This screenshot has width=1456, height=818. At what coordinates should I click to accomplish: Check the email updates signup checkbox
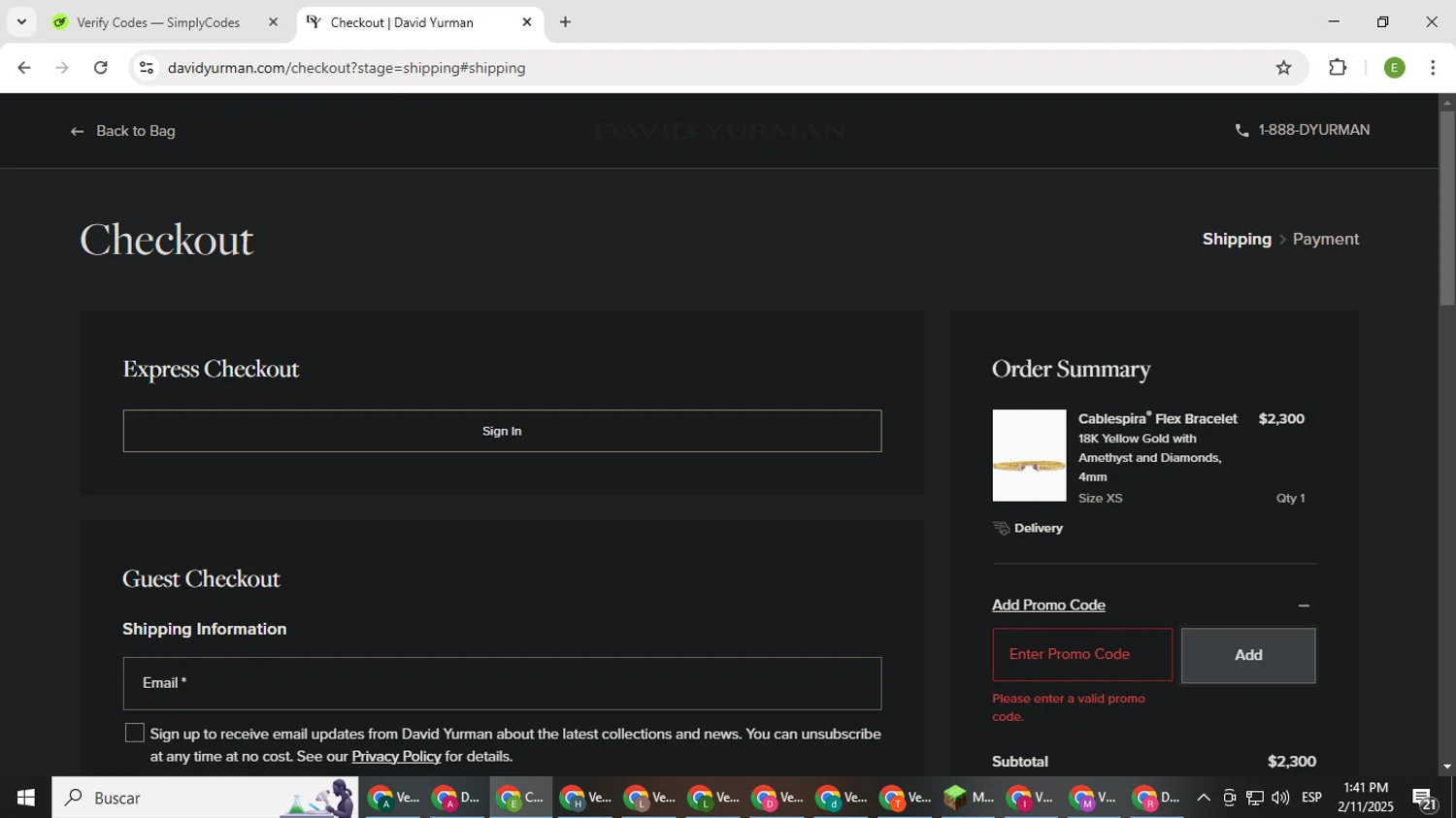coord(135,733)
